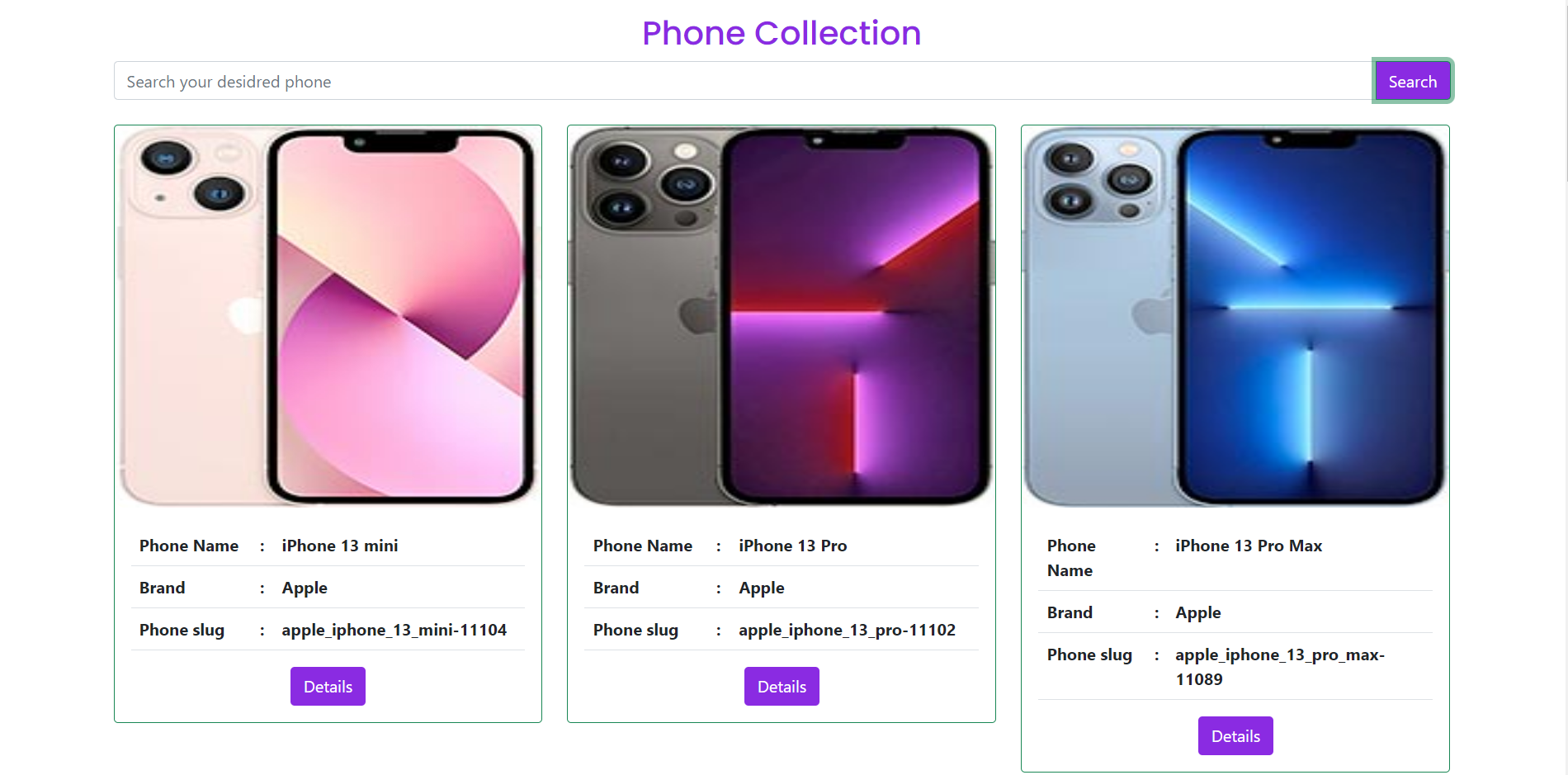Open Details for iPhone 13 mini

coord(328,686)
